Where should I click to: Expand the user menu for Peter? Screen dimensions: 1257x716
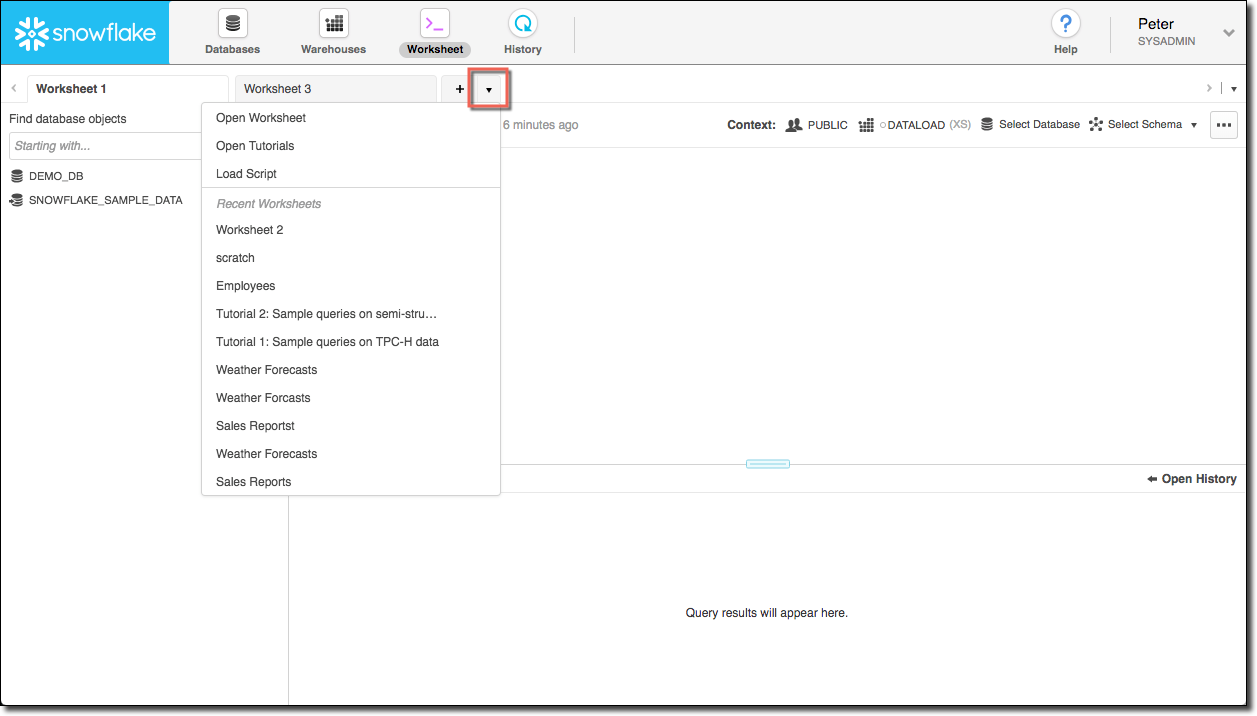tap(1228, 33)
